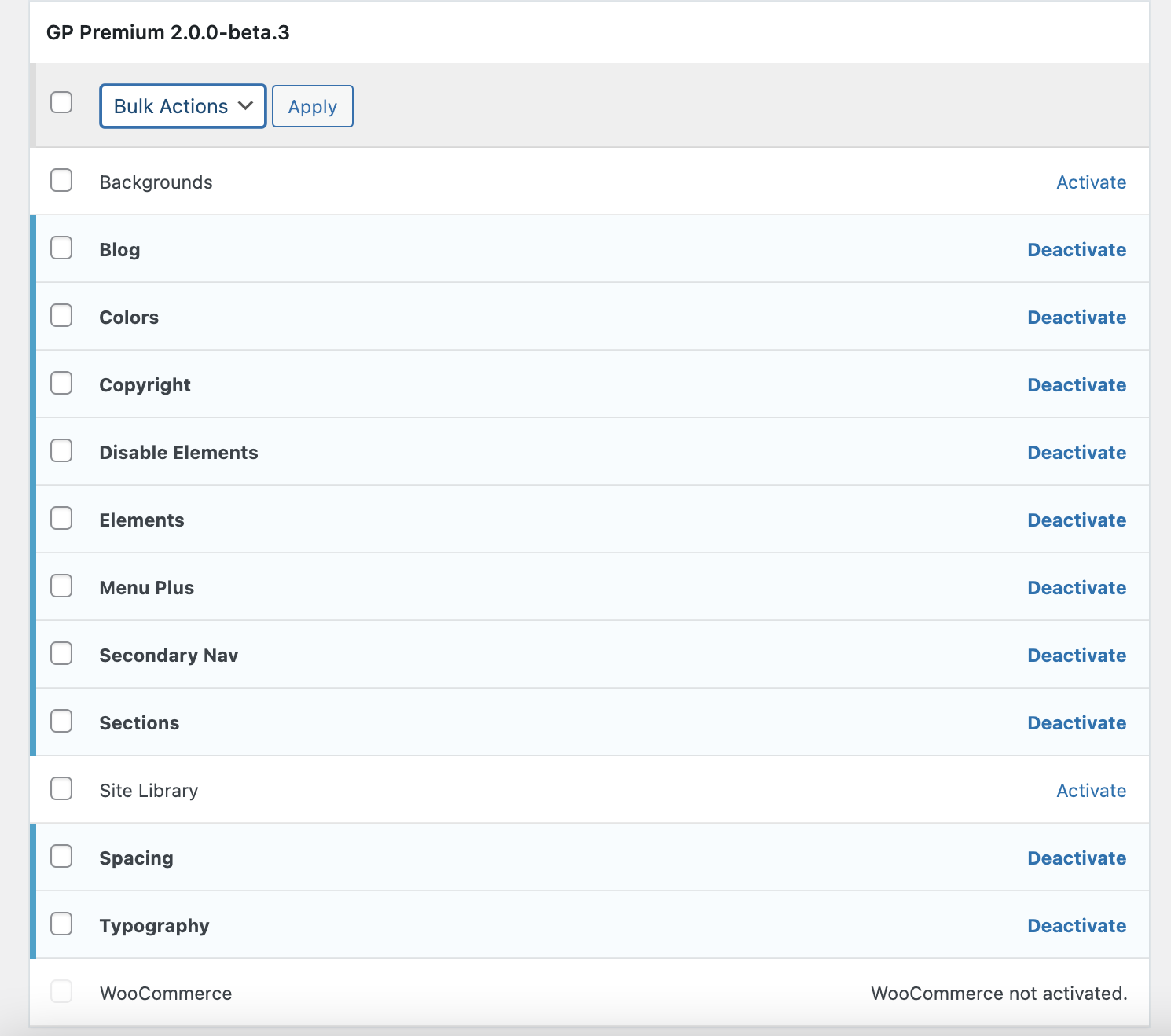Click the Spacing module name
The width and height of the screenshot is (1171, 1036).
136,858
